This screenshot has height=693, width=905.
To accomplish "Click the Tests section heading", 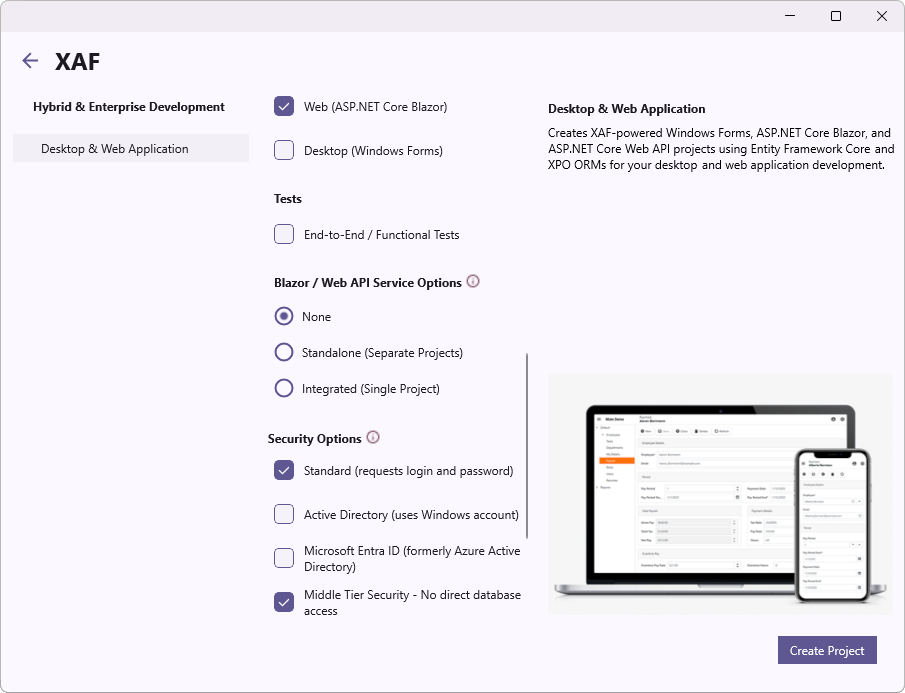I will click(x=287, y=198).
